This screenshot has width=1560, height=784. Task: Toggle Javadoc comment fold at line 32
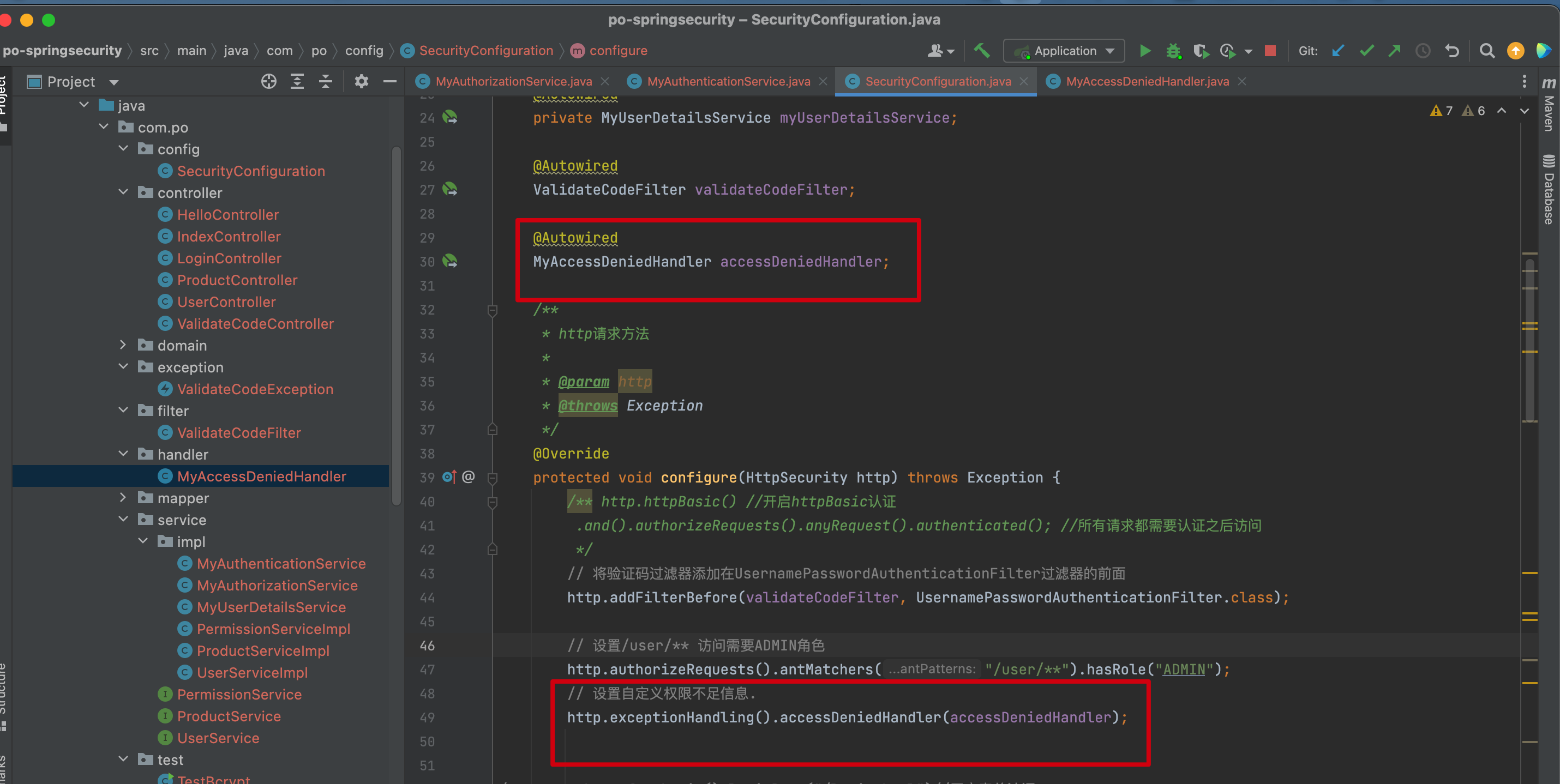point(493,311)
